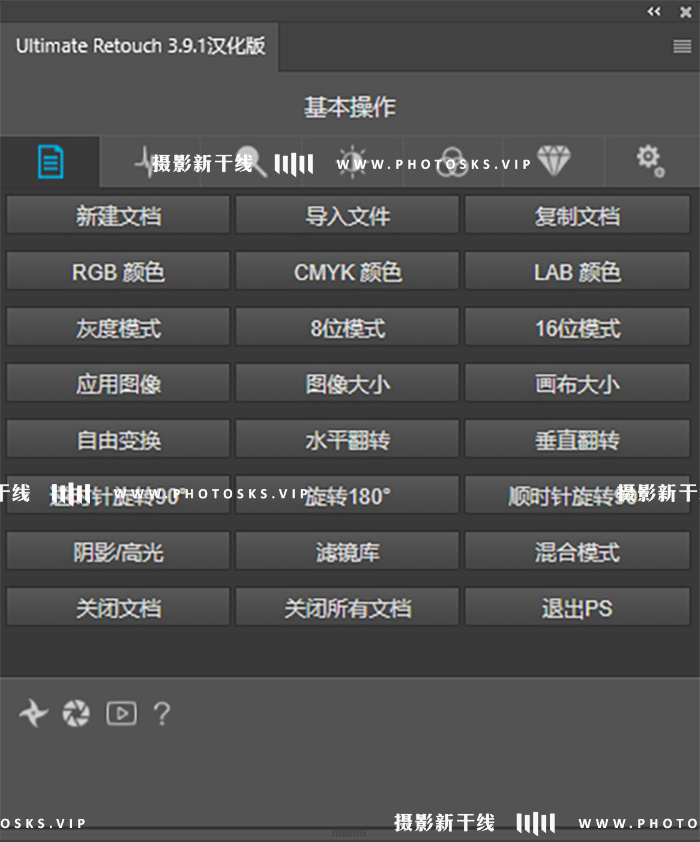Screen dimensions: 700x842
Task: Open the 阴影/高光 adjustment
Action: click(118, 551)
